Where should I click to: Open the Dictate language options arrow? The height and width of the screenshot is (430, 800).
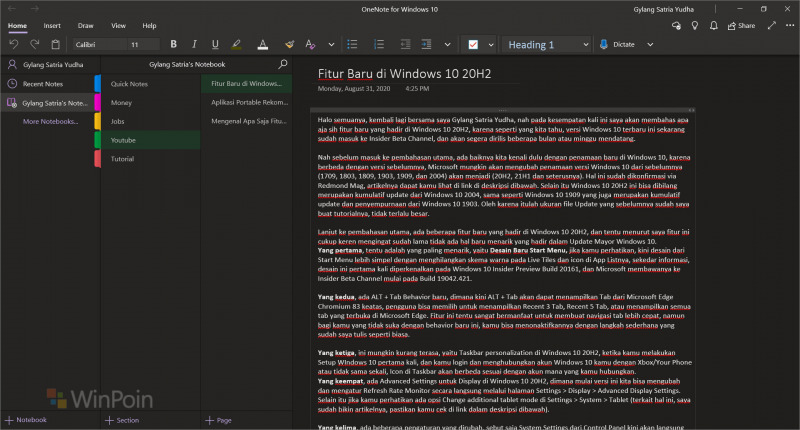tap(650, 44)
